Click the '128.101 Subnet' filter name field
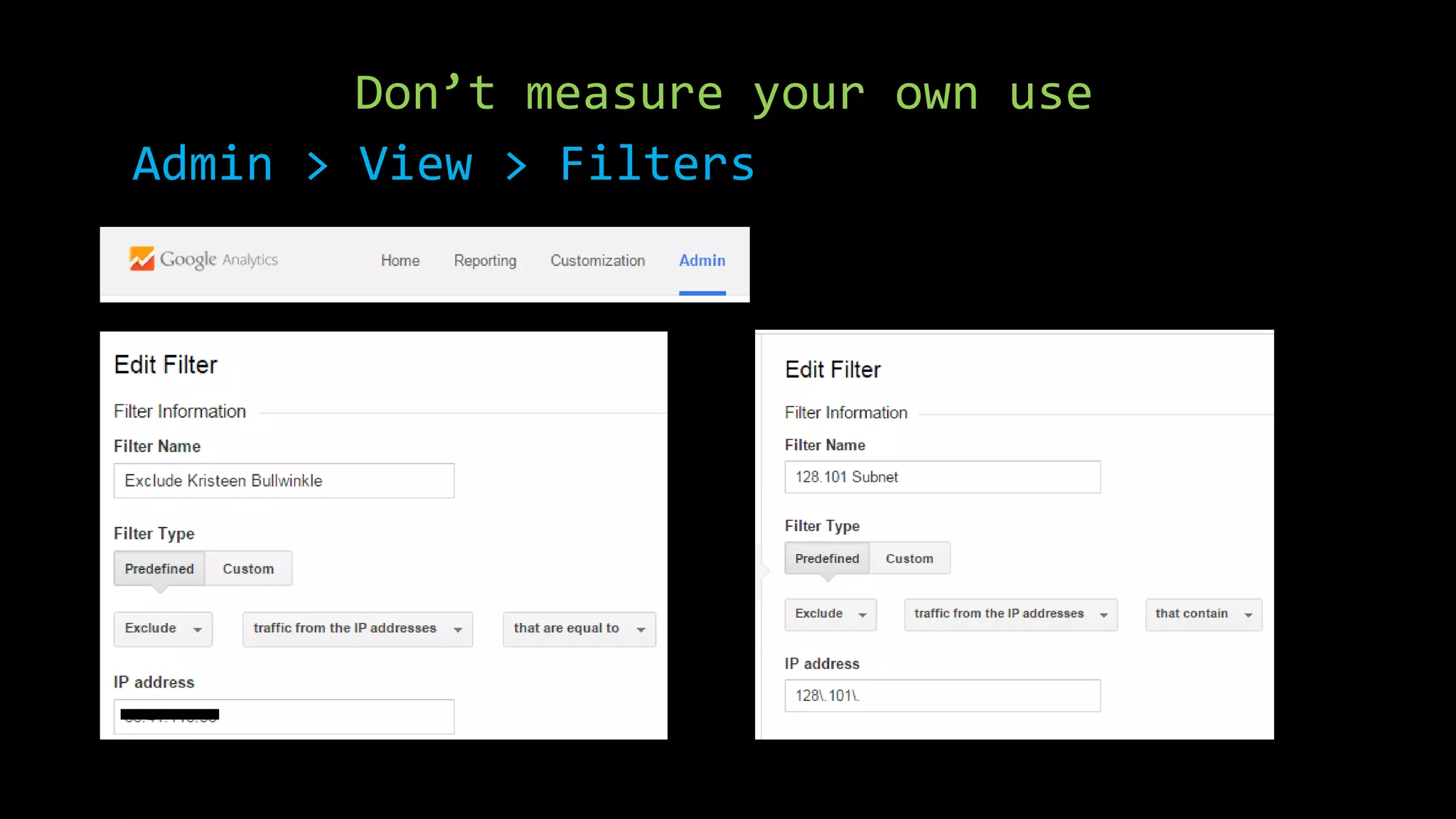 tap(943, 477)
